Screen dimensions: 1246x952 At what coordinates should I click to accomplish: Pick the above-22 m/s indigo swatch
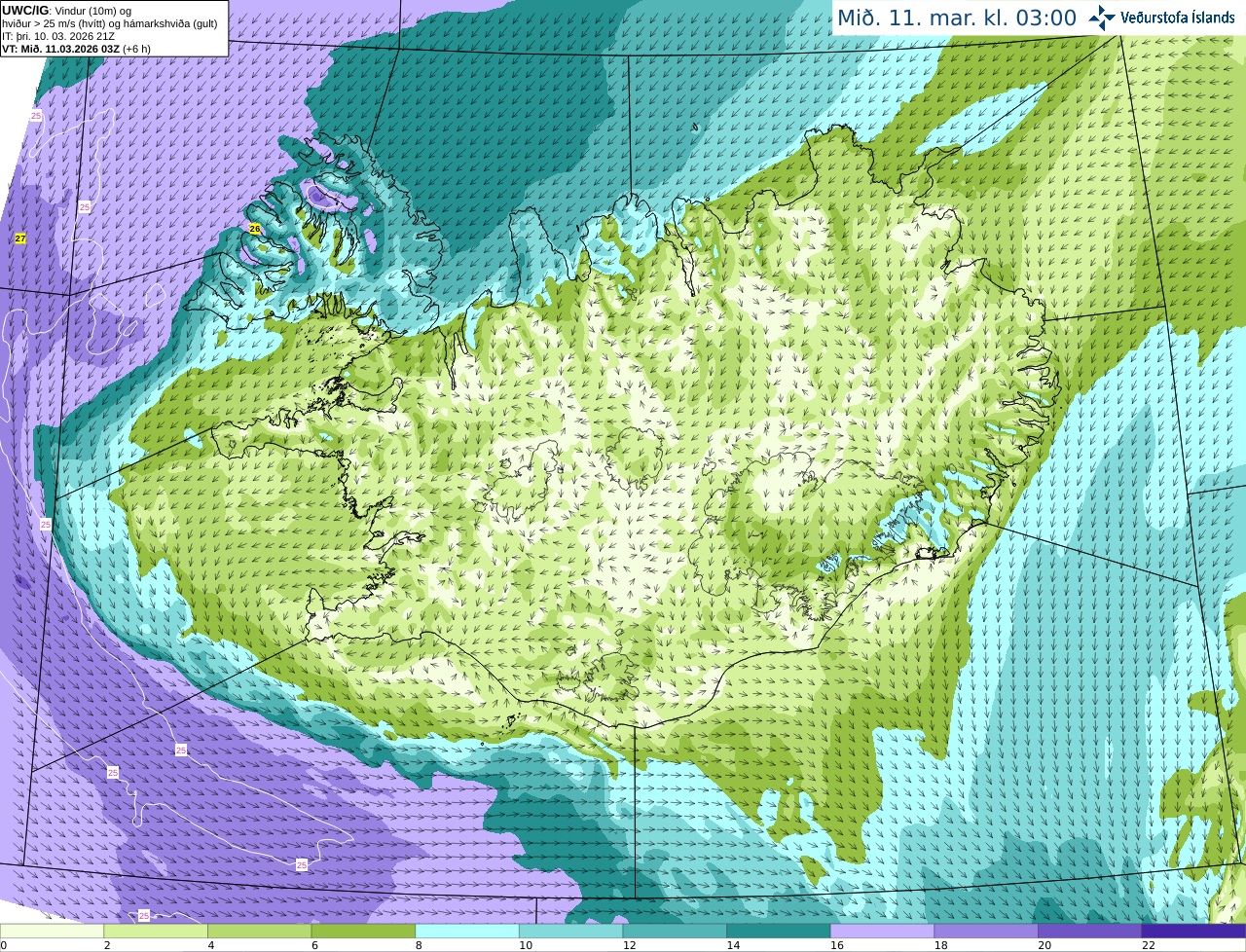(x=1193, y=931)
